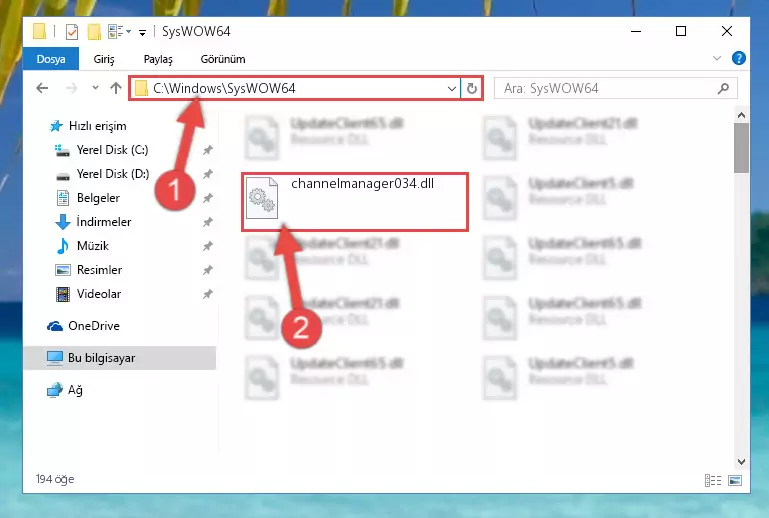Minimize the SysWOW64 window
Screen dimensions: 769x518
636,31
